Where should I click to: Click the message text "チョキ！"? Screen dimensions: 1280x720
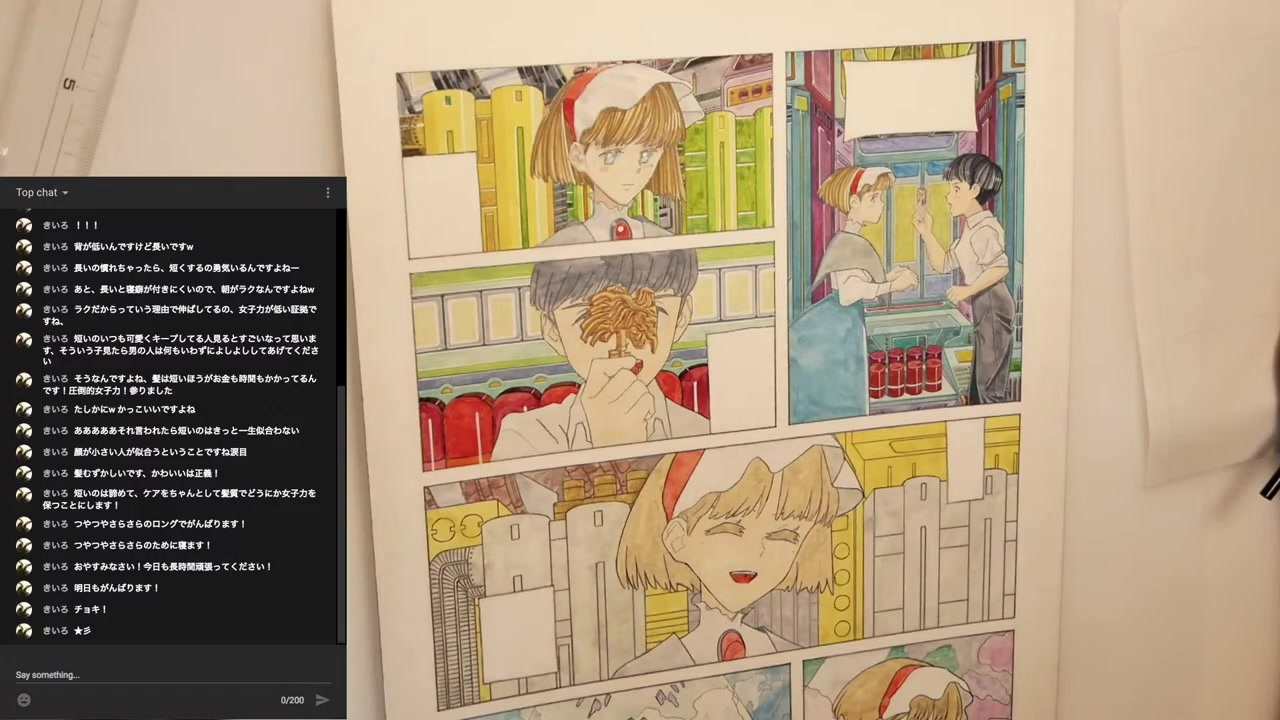pos(91,609)
